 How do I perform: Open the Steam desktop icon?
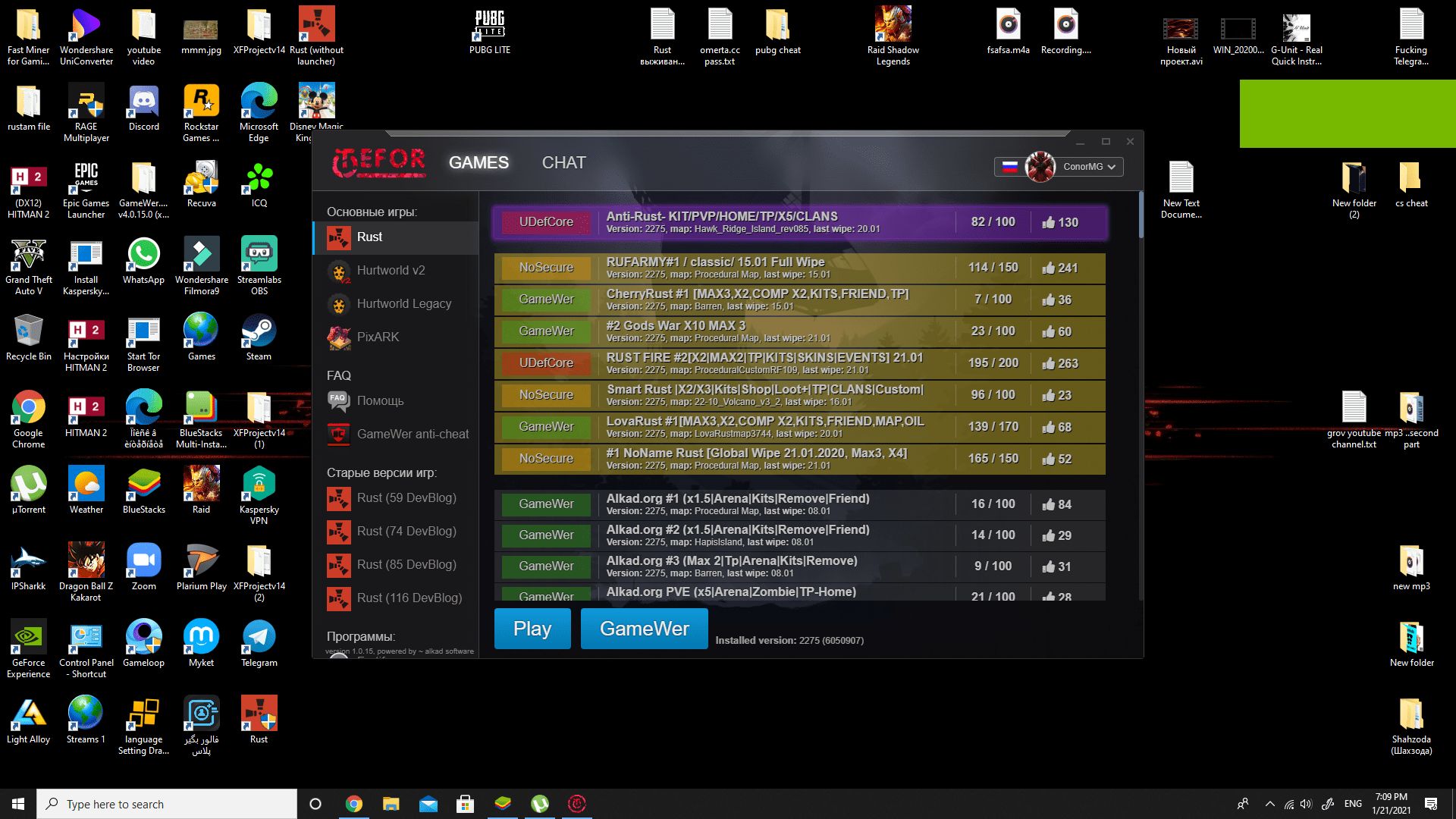pos(259,337)
